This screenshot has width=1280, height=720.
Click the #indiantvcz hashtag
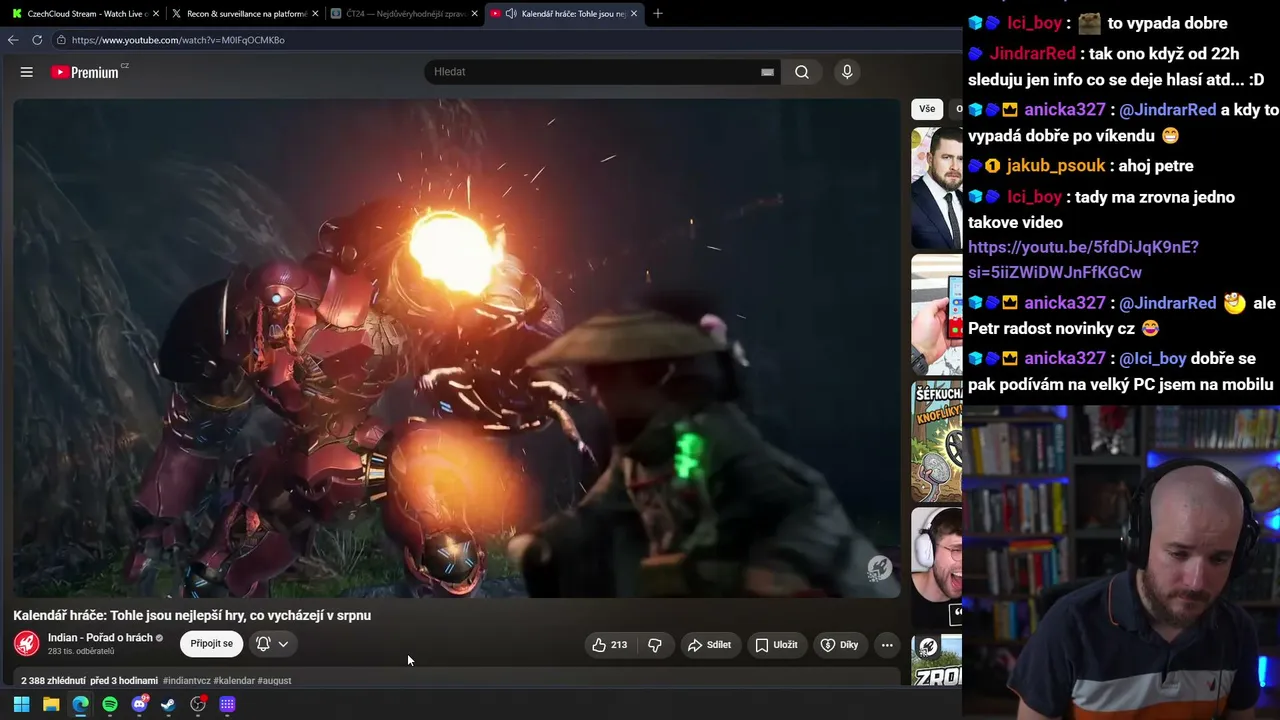[186, 681]
